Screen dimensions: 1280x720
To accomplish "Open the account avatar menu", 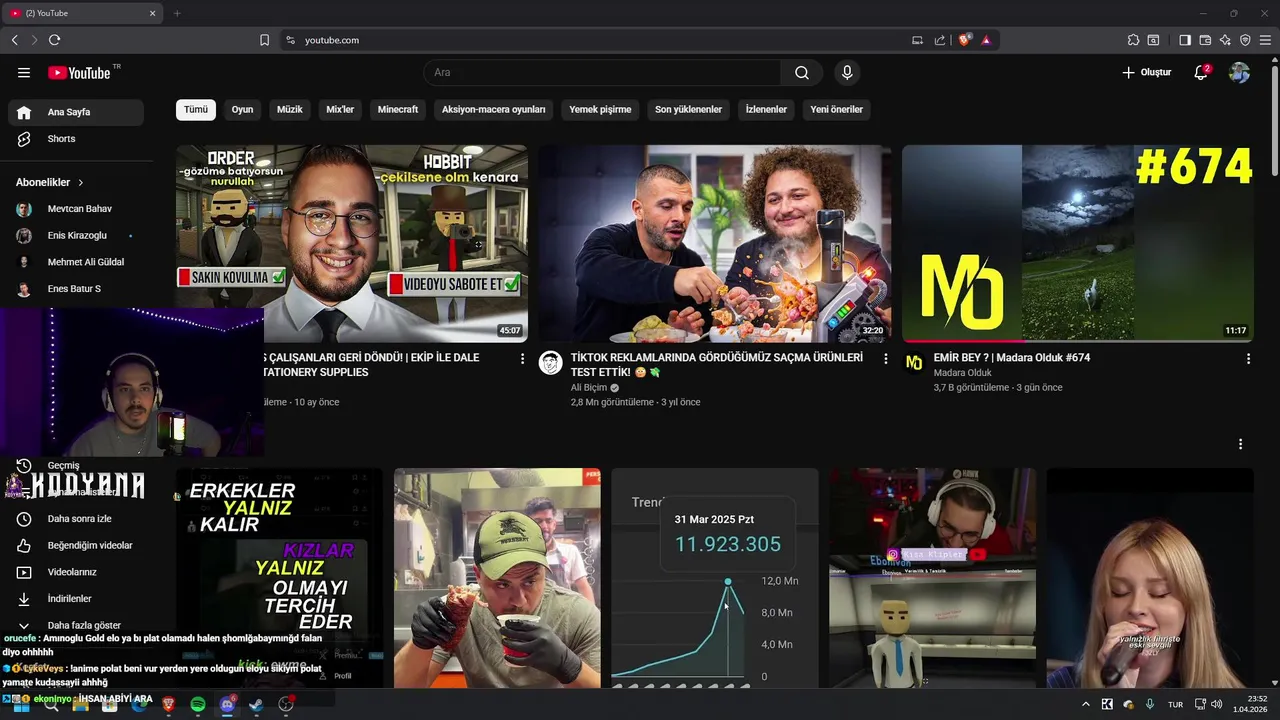I will 1239,72.
